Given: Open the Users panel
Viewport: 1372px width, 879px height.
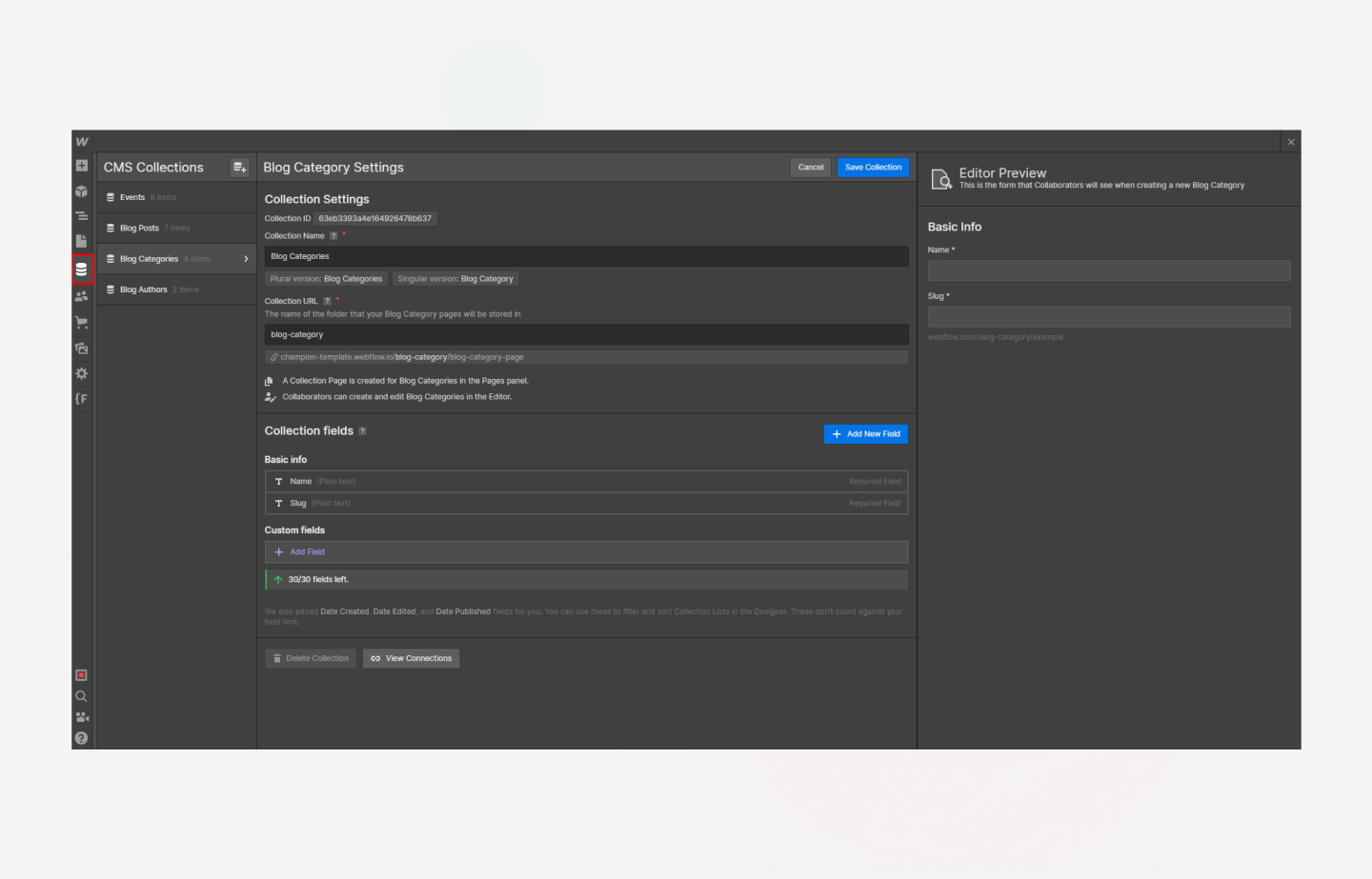Looking at the screenshot, I should point(81,295).
